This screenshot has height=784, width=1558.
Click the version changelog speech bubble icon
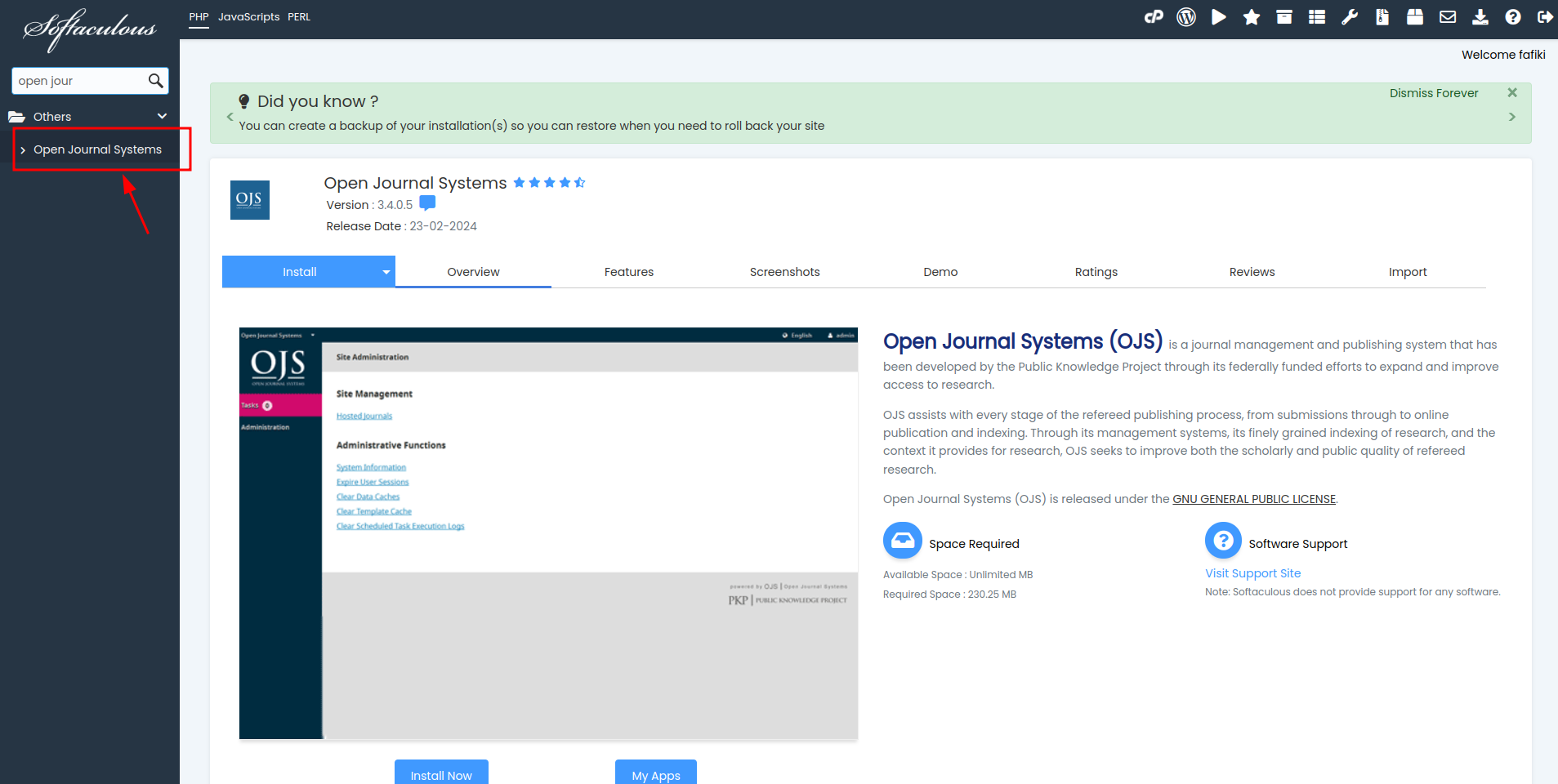pos(427,203)
